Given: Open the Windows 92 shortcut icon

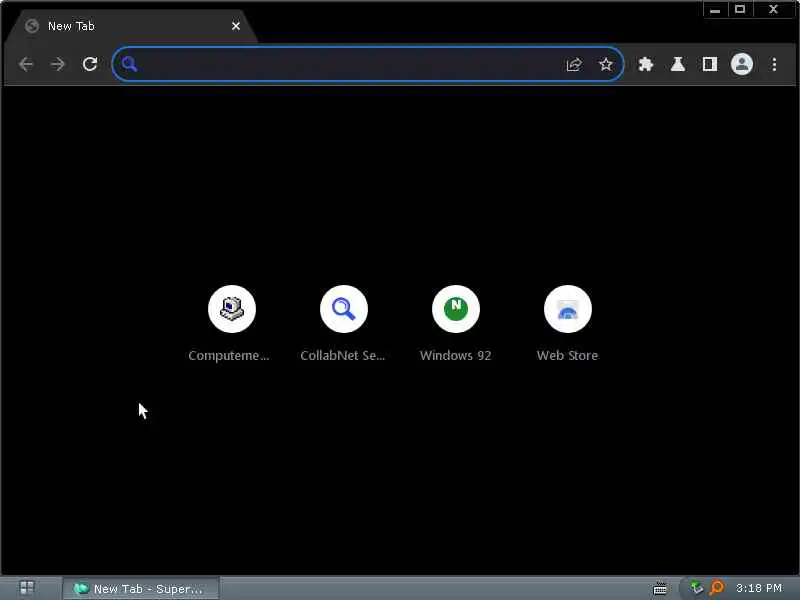Looking at the screenshot, I should [x=456, y=309].
